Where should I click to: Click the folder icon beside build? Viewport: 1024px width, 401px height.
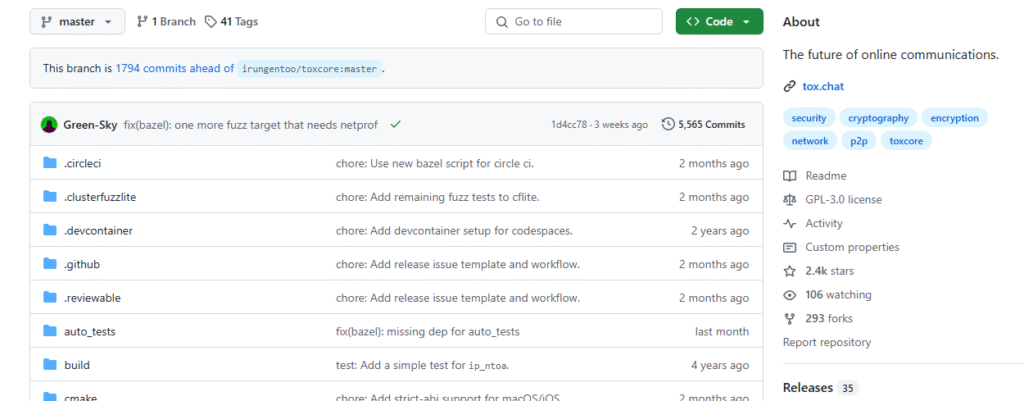click(50, 364)
